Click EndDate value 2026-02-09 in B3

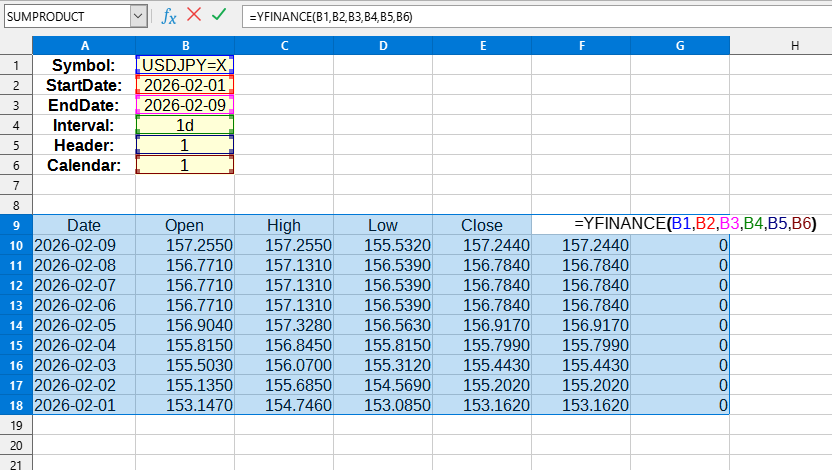point(185,105)
